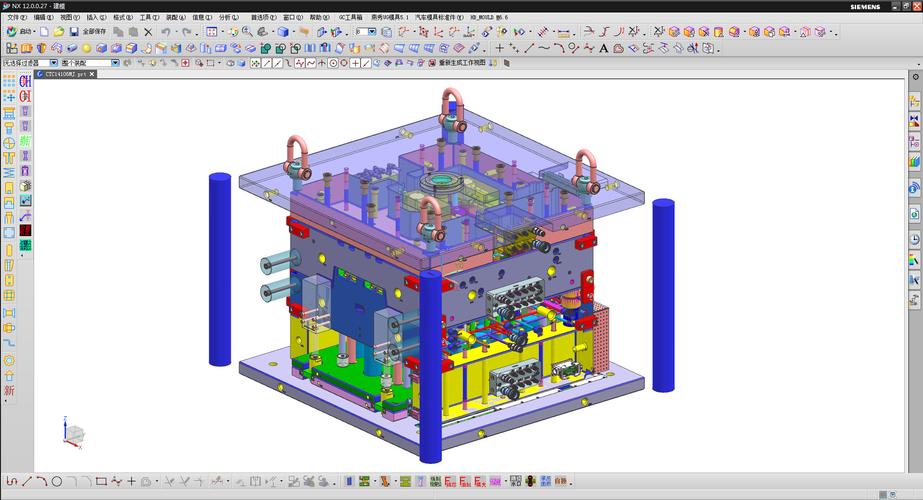Open the 视图 (View) menu
The height and width of the screenshot is (500, 923).
pyautogui.click(x=70, y=18)
